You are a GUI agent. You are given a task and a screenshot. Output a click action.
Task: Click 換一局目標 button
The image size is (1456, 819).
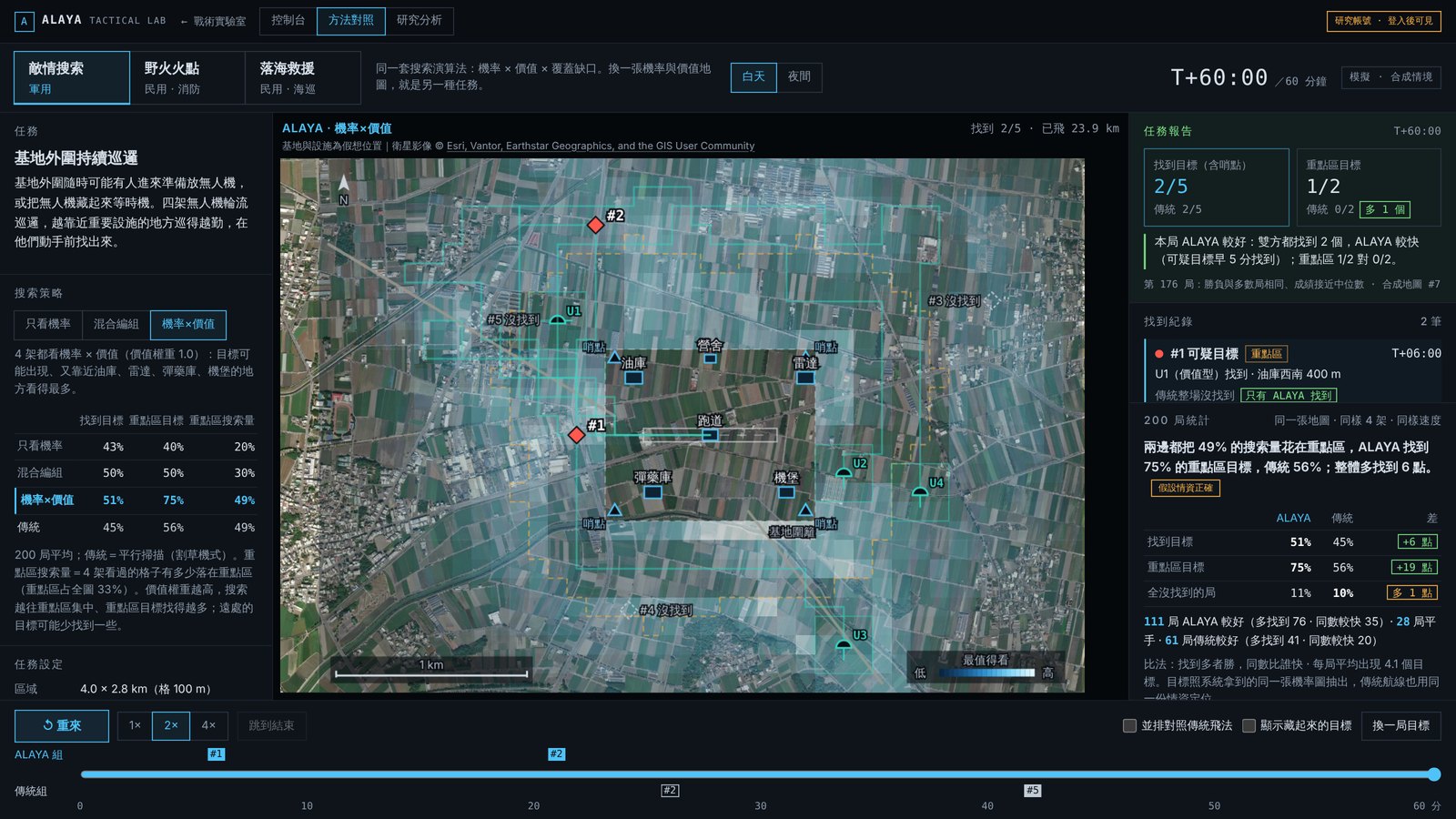tap(1400, 726)
